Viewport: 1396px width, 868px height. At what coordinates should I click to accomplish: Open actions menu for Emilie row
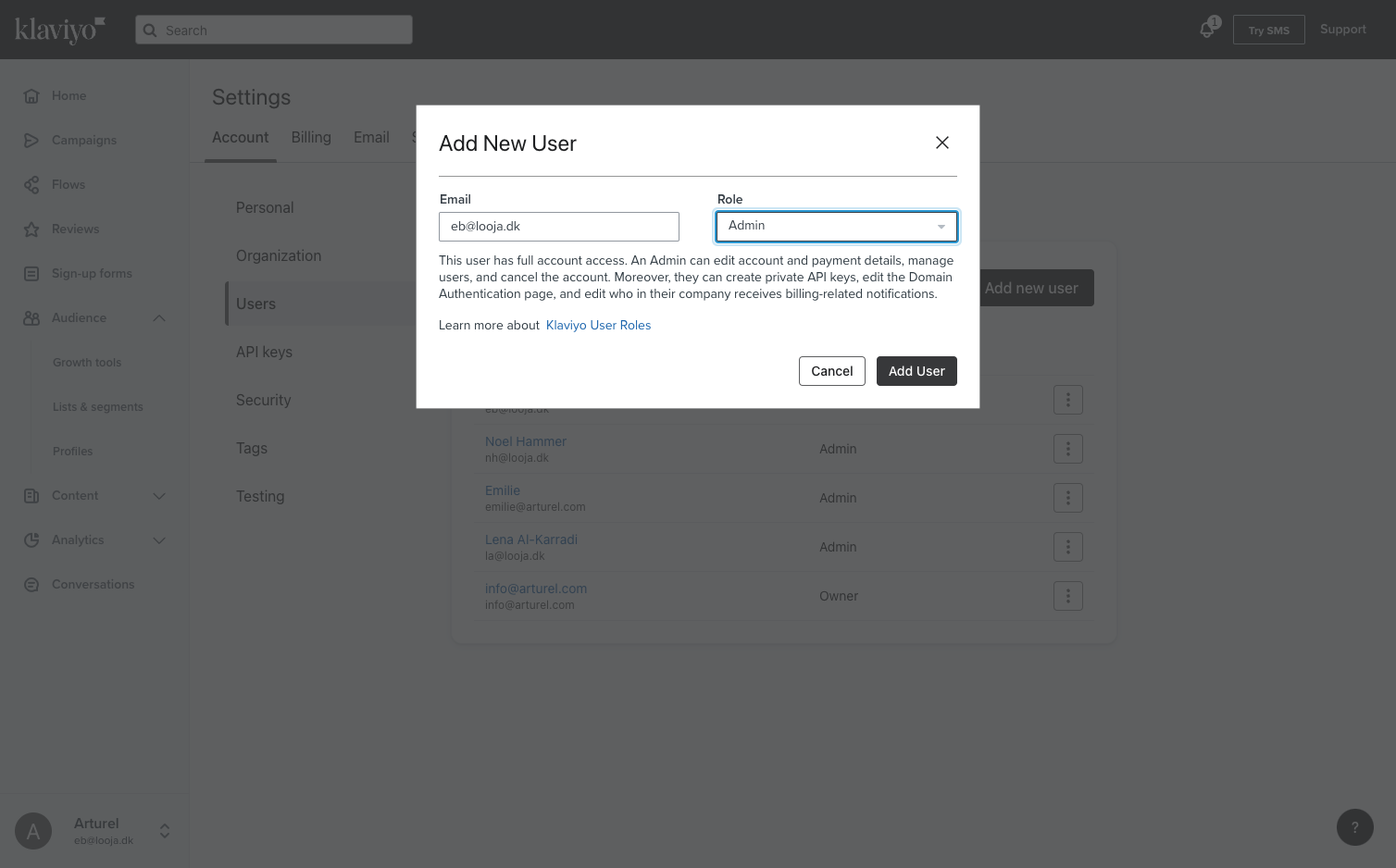click(1068, 498)
